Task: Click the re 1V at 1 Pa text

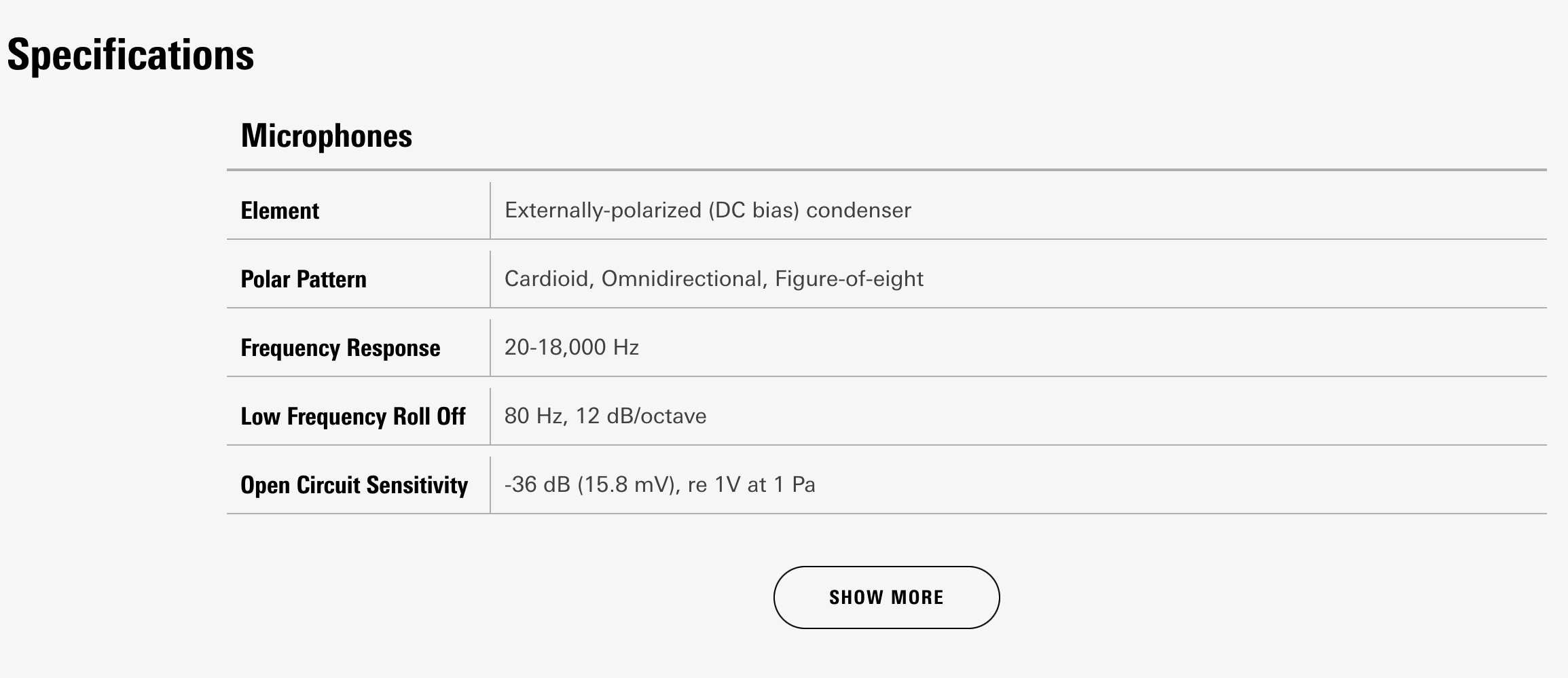Action: (751, 485)
